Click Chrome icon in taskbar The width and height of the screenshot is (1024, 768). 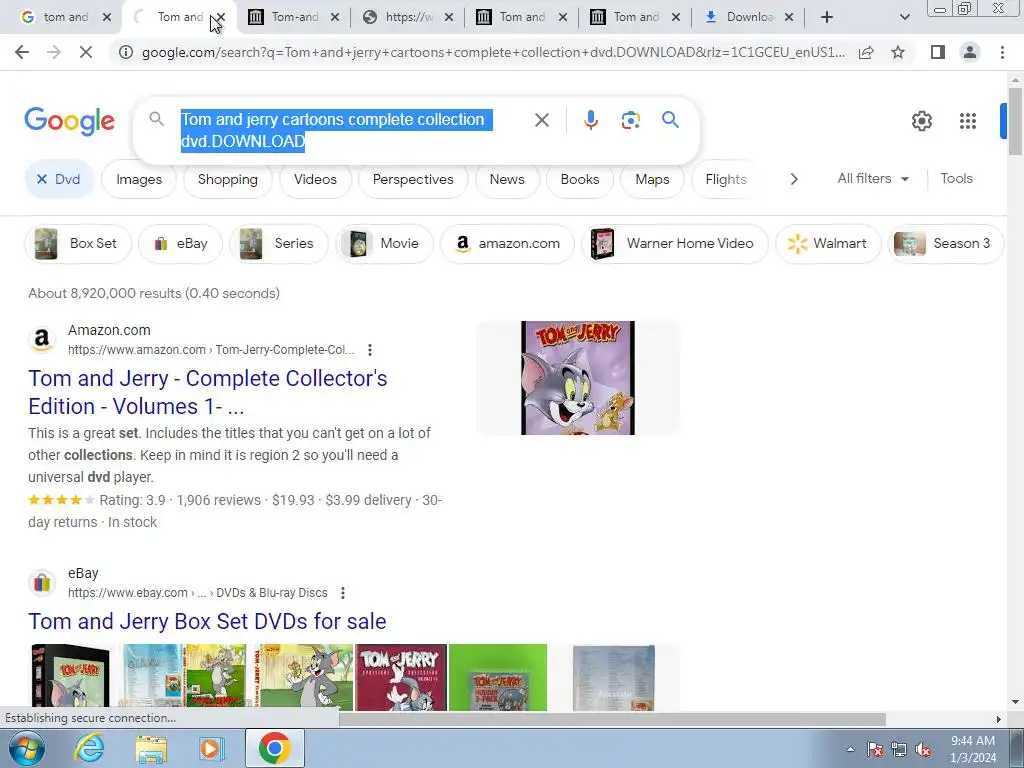[274, 748]
